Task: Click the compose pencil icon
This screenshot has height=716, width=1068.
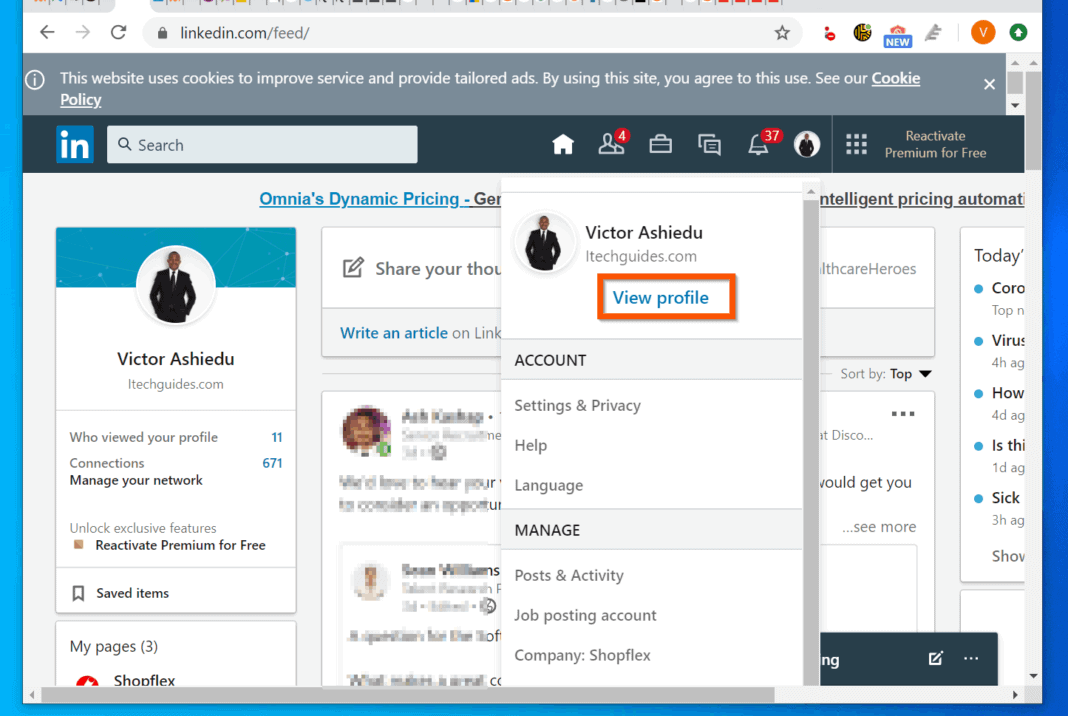Action: pyautogui.click(x=353, y=268)
